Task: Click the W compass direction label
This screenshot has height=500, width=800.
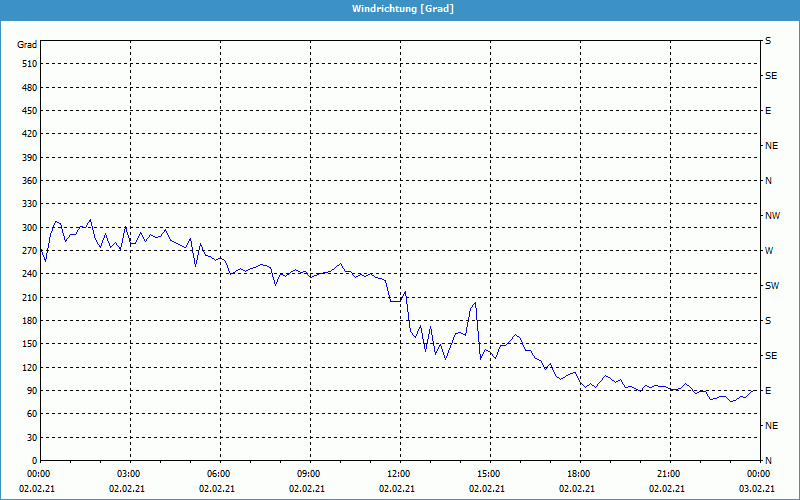Action: (769, 251)
